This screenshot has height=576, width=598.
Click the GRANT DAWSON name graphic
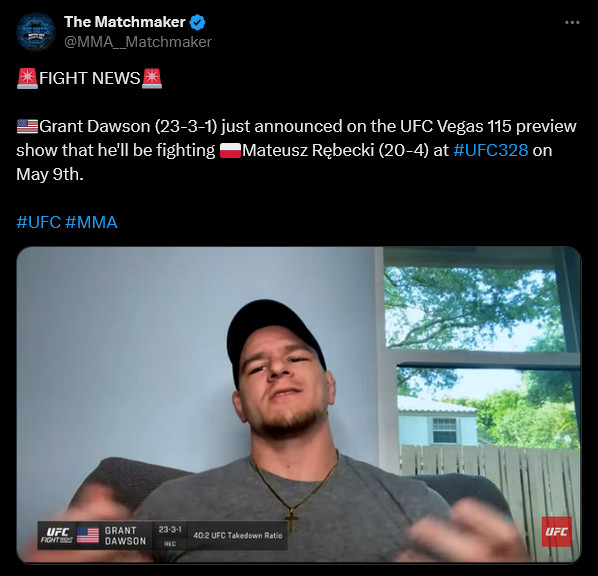click(x=125, y=536)
